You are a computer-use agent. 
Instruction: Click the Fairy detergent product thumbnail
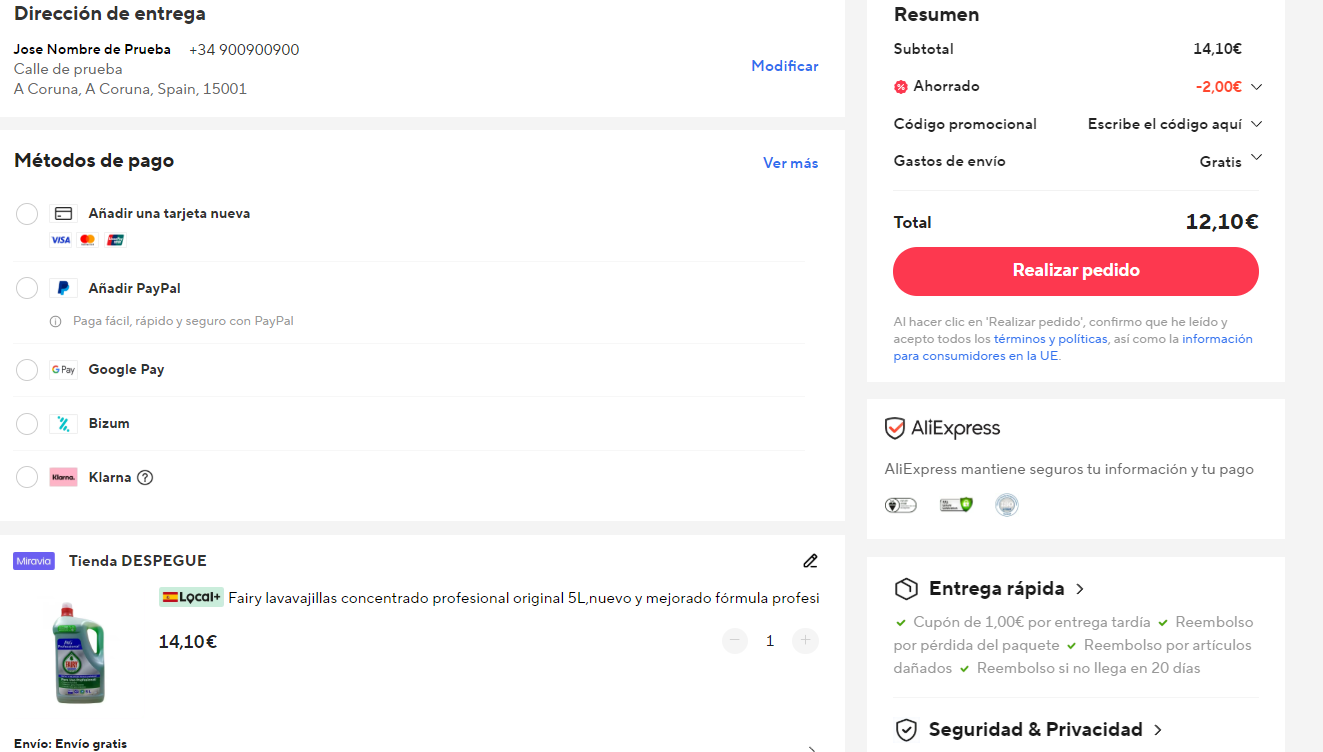79,652
